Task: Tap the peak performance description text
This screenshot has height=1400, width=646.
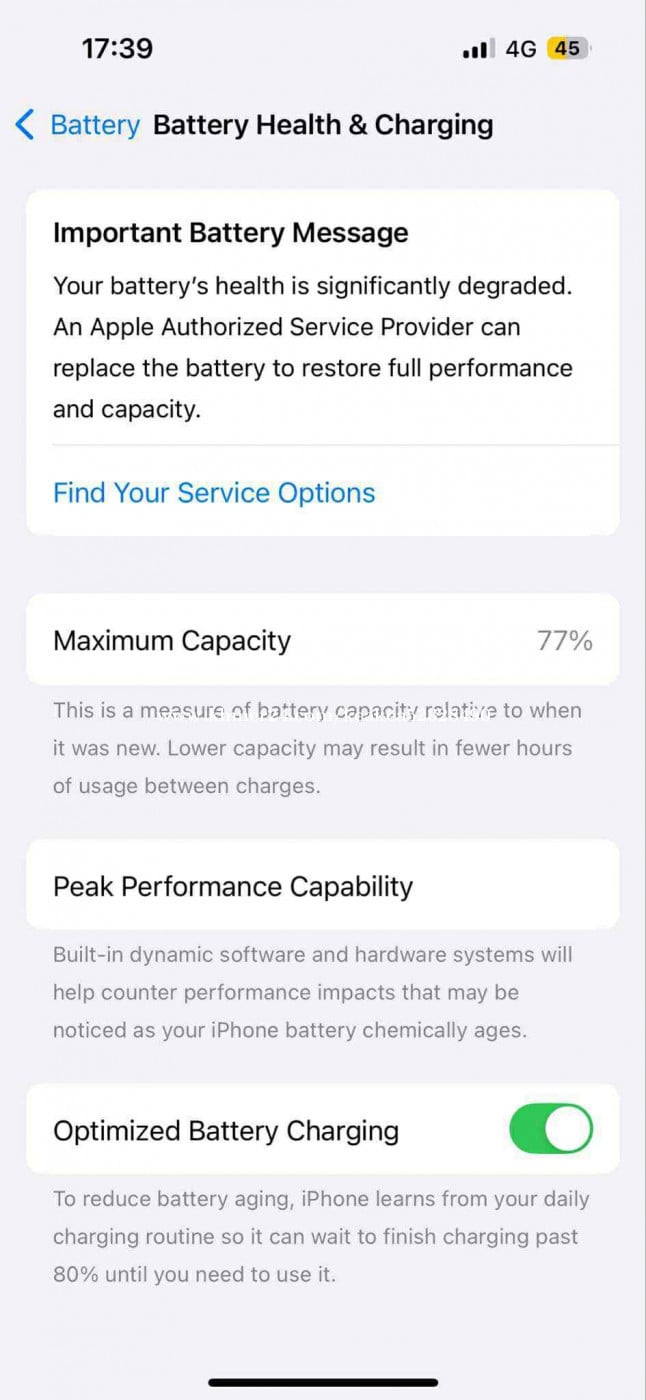Action: (x=313, y=992)
